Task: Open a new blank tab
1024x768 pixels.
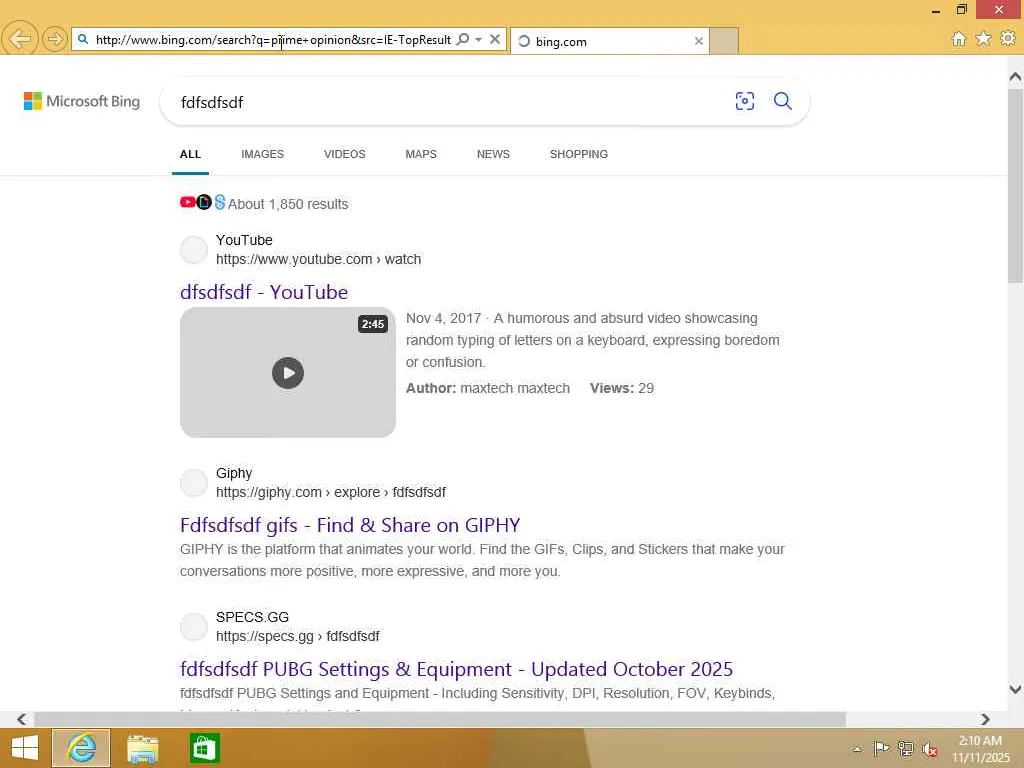Action: pos(724,41)
